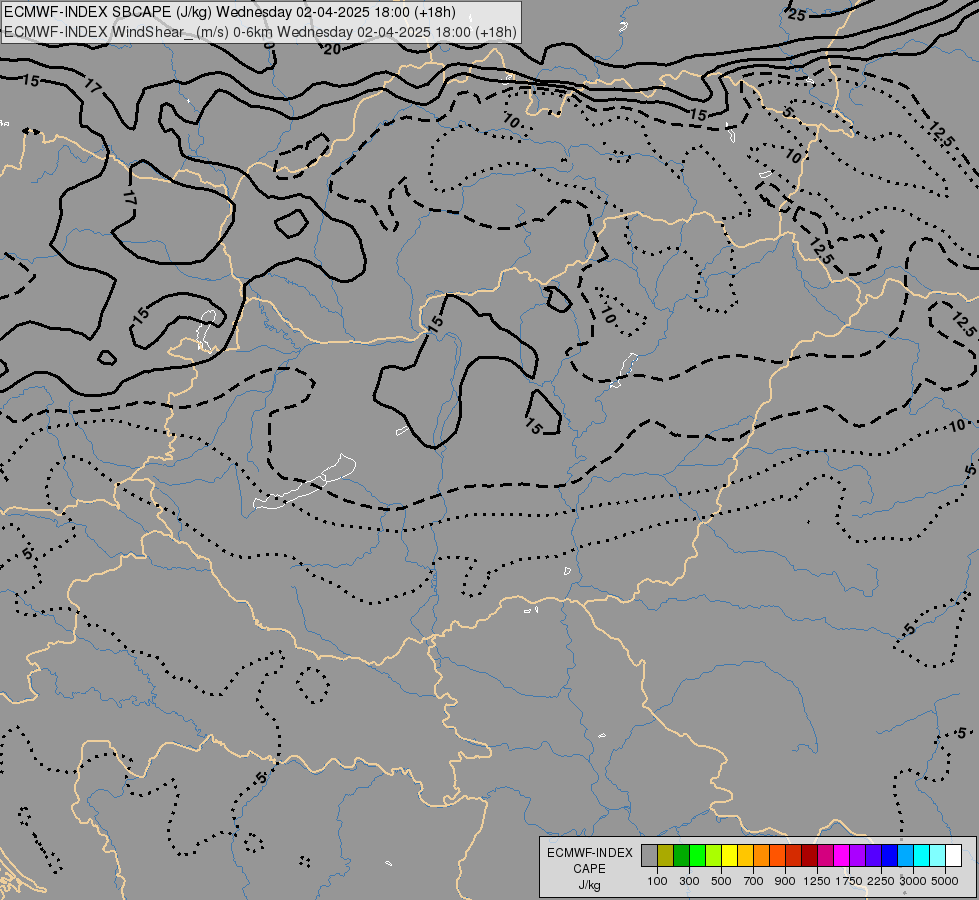The width and height of the screenshot is (979, 900).
Task: Click the olive swatch right of 100
Action: pos(666,855)
